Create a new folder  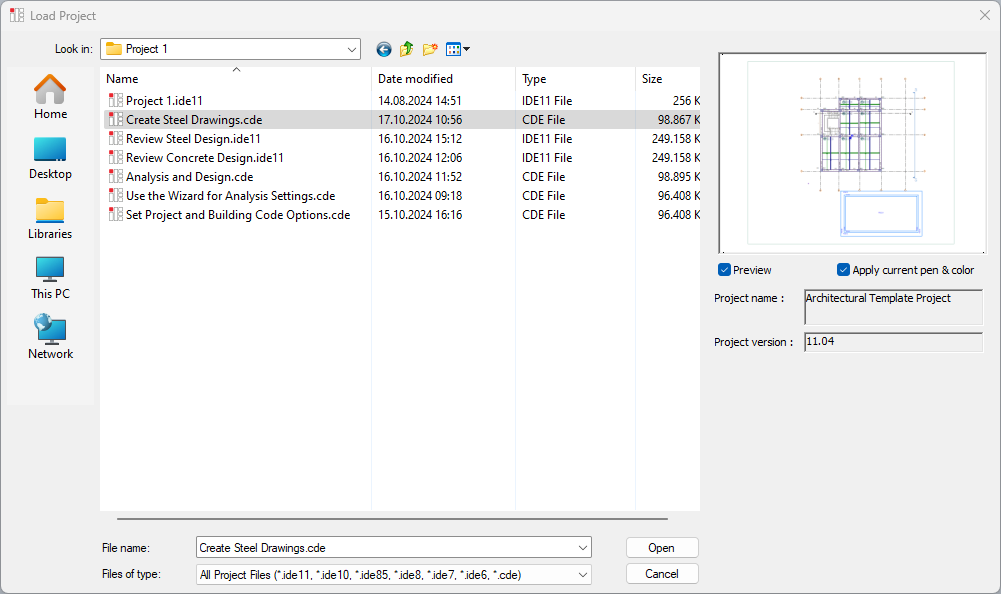430,49
